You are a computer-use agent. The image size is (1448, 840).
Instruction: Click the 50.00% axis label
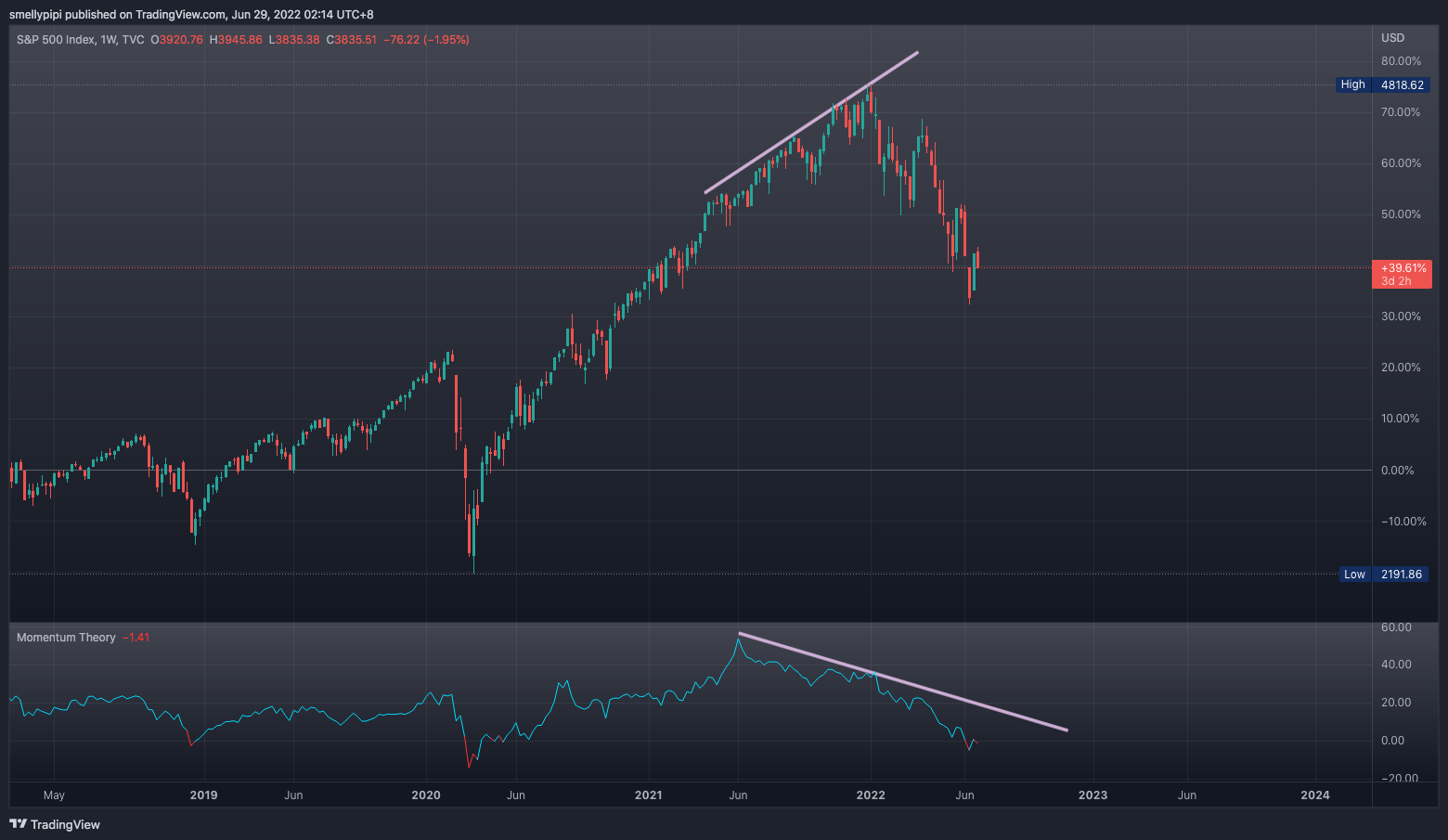point(1401,214)
